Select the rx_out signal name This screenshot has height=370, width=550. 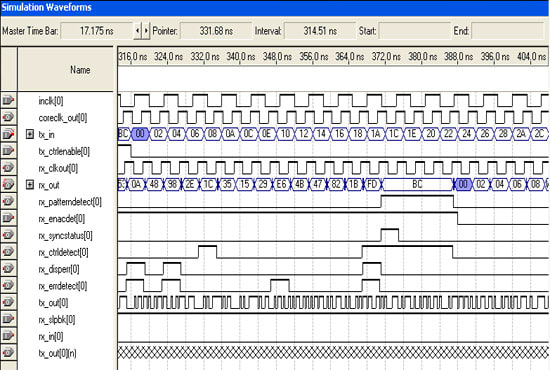pos(49,185)
